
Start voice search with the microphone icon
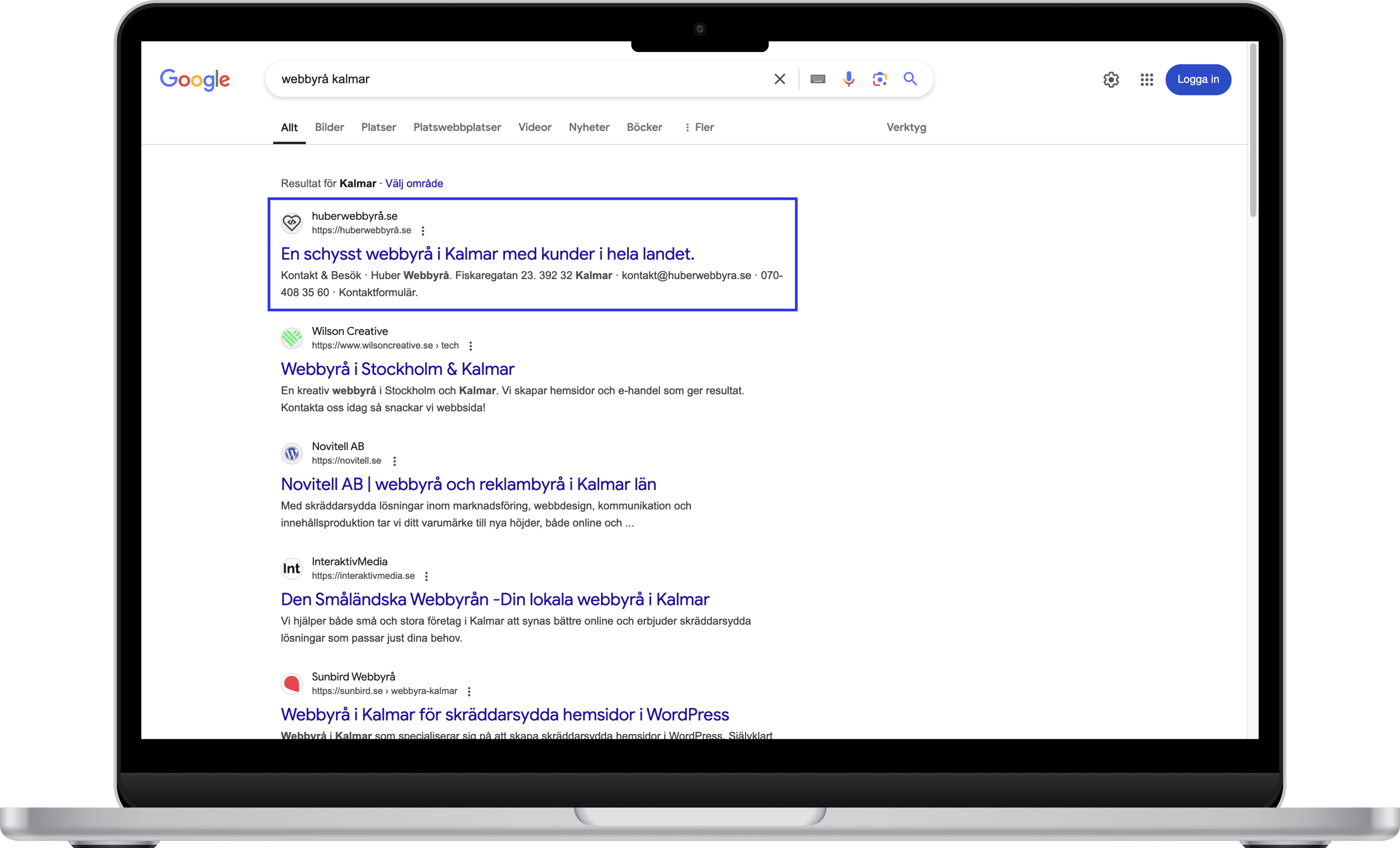(849, 79)
